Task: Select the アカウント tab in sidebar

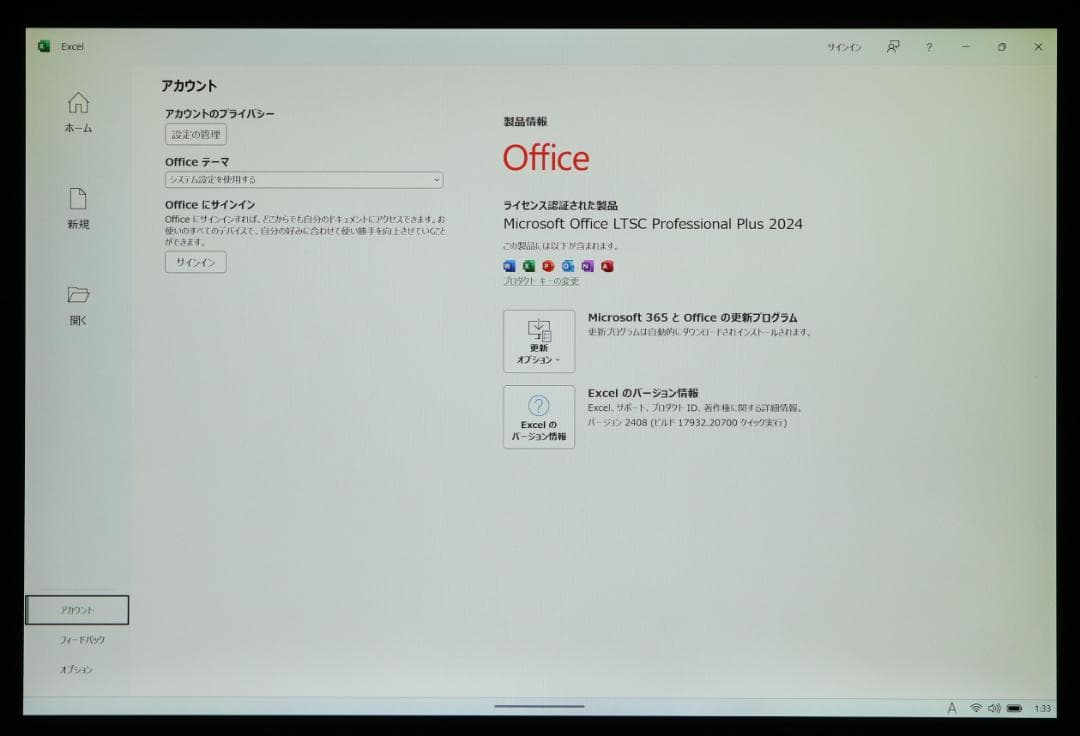Action: pos(77,610)
